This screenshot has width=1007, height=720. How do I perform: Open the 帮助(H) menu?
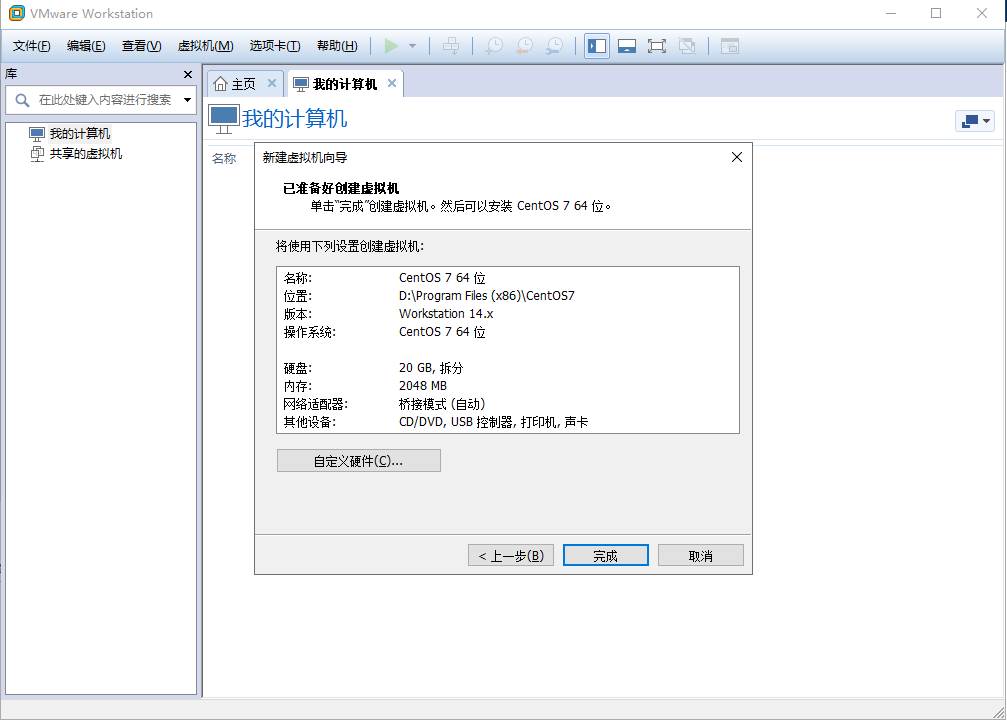337,46
